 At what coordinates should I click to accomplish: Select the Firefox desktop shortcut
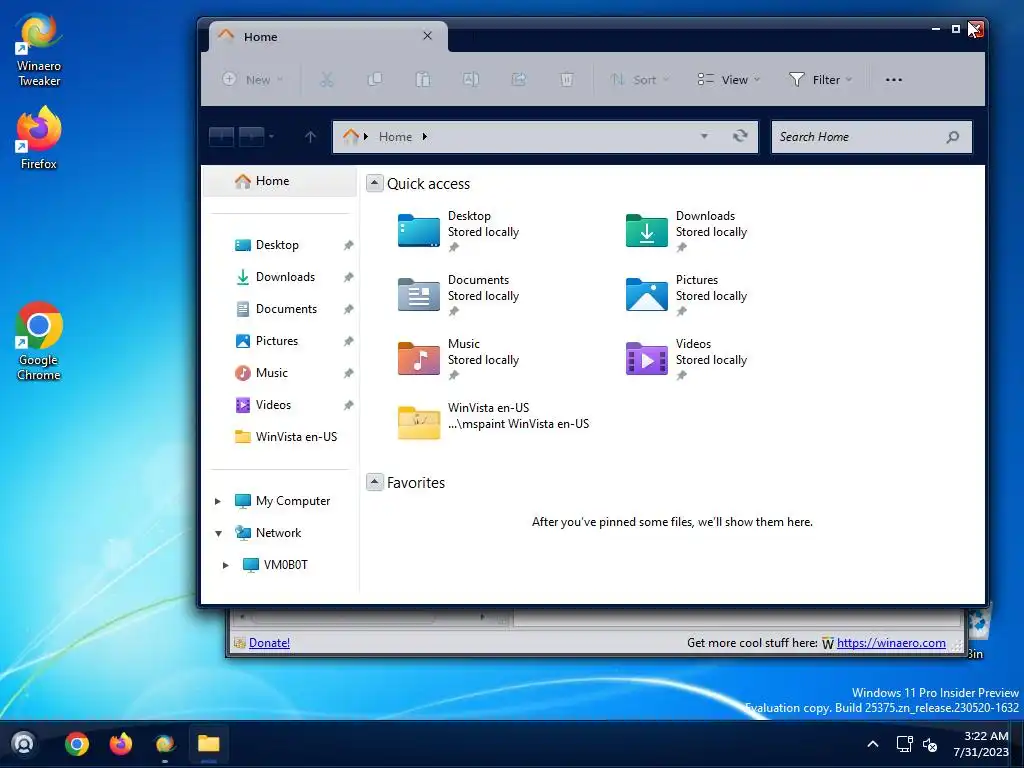click(39, 138)
